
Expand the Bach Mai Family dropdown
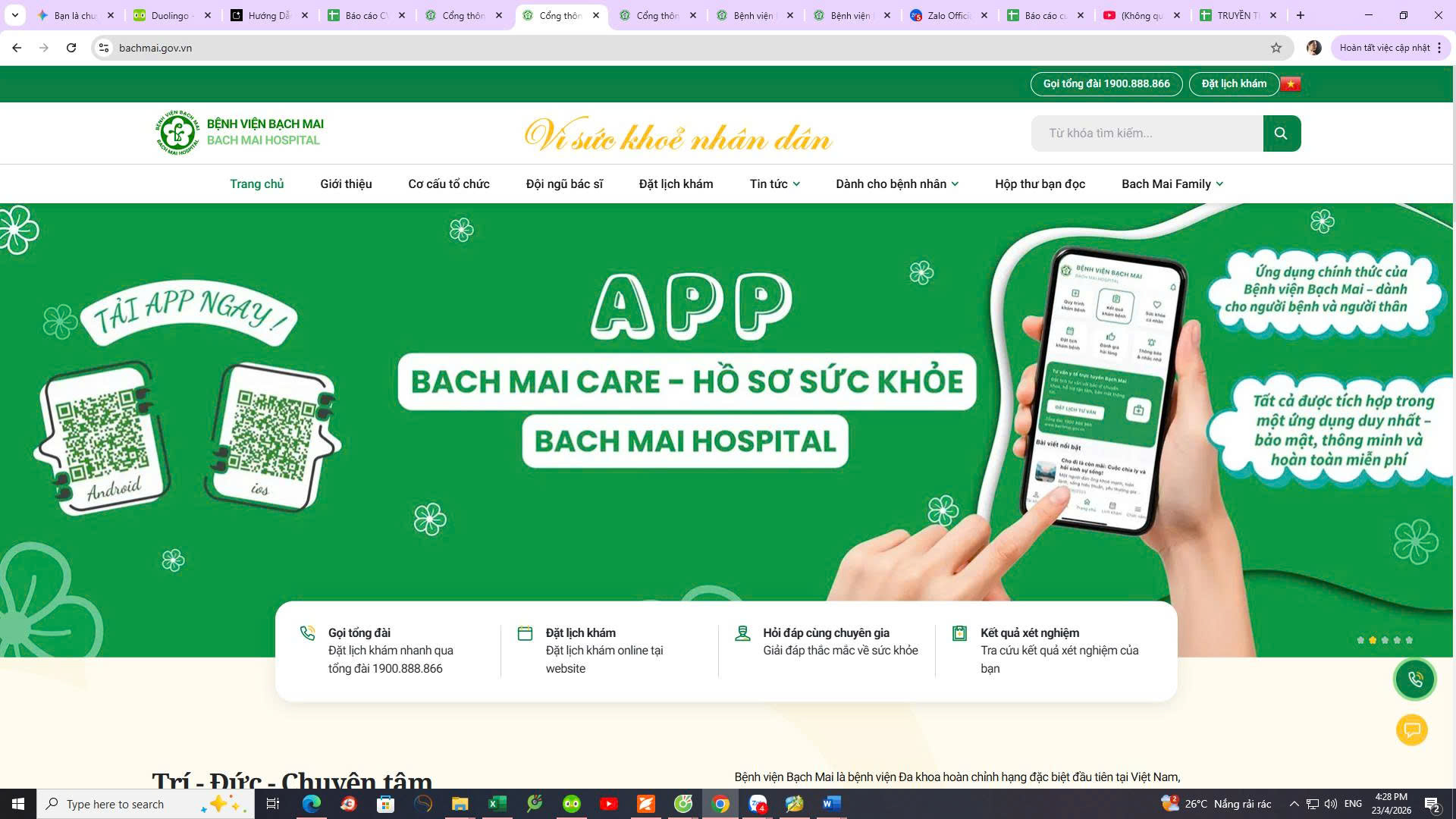1172,184
